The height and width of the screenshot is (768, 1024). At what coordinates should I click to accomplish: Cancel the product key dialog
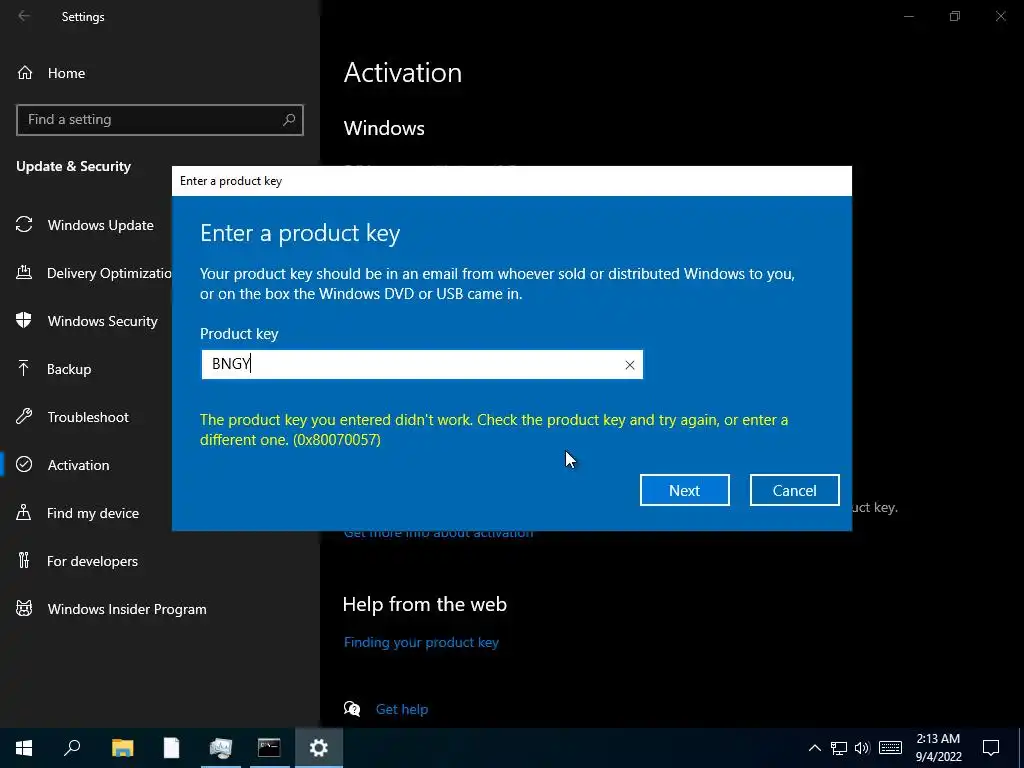794,490
